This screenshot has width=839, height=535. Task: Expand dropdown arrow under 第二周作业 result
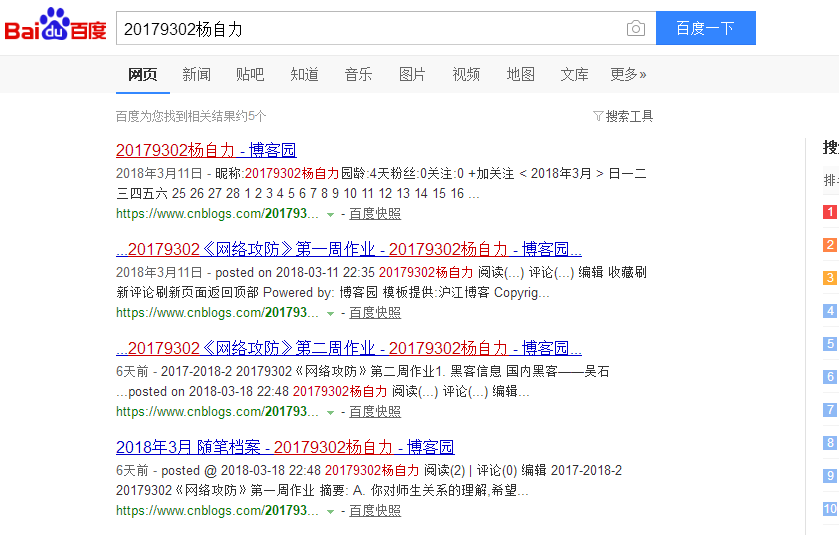click(x=330, y=412)
